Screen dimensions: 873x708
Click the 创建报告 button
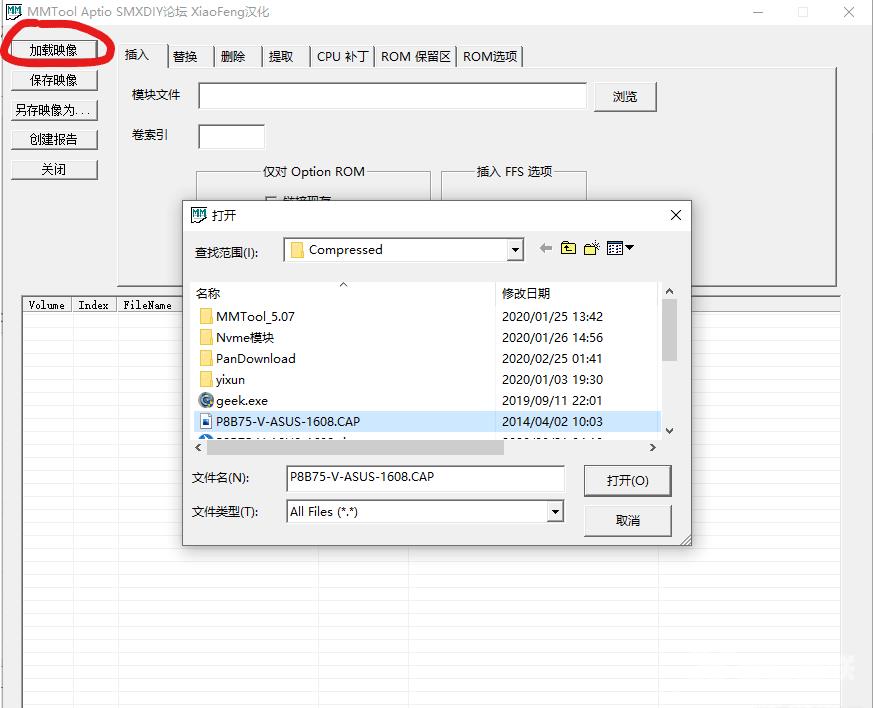click(54, 140)
